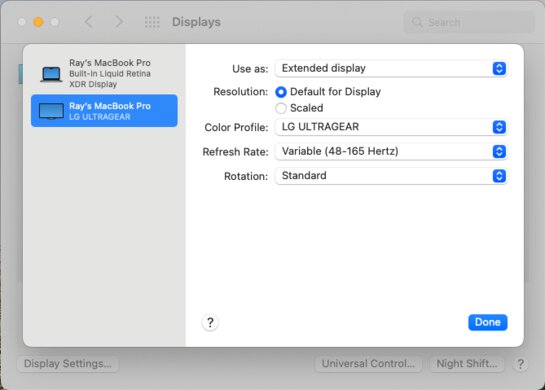Open Night Shift… settings

(467, 364)
